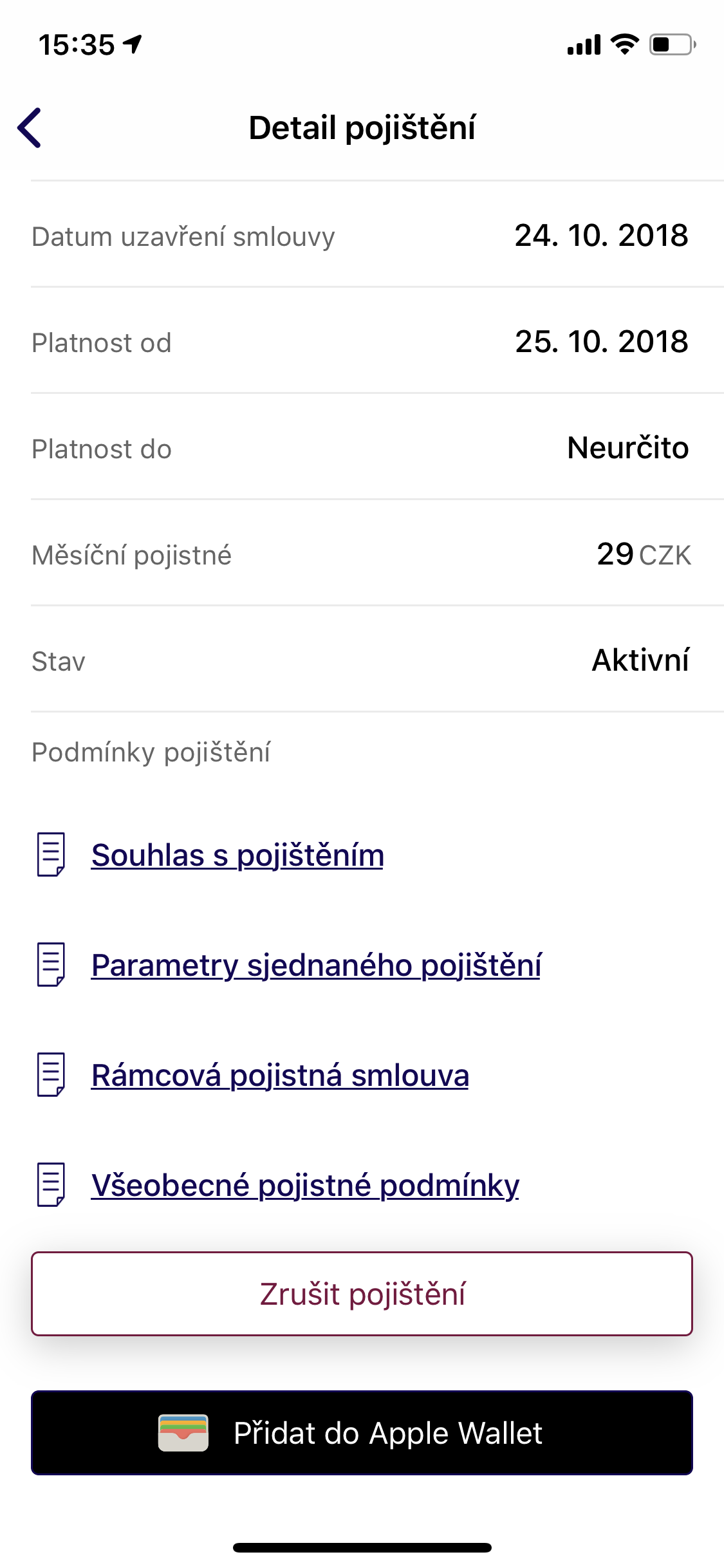Tap document icon beside Všeobecné pojistné podmínky
This screenshot has width=724, height=1568.
point(51,1184)
